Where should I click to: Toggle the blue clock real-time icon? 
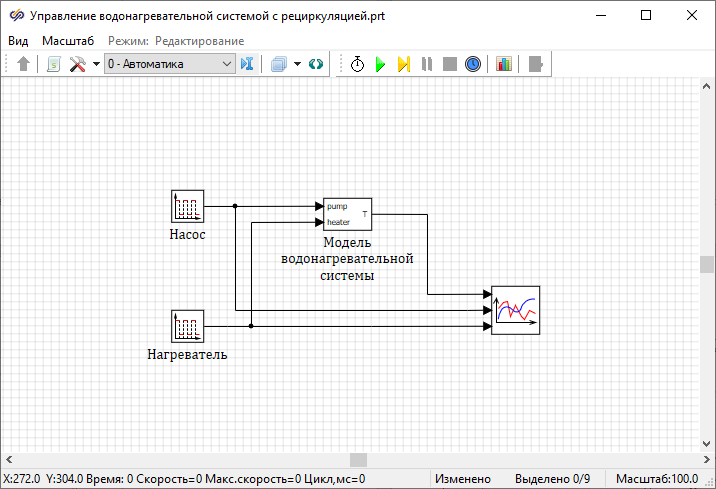click(473, 64)
